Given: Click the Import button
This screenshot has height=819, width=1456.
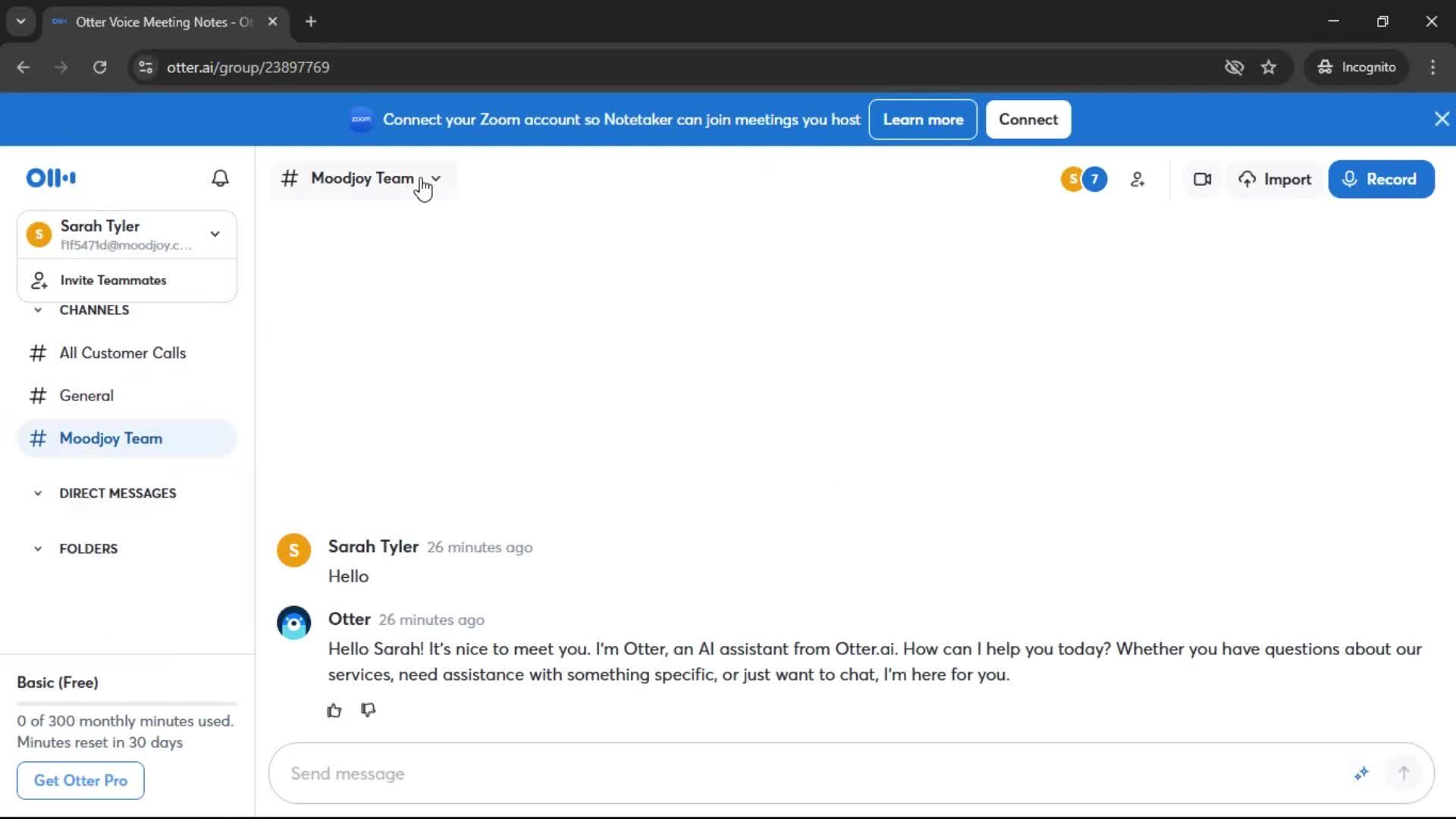Looking at the screenshot, I should (x=1275, y=180).
